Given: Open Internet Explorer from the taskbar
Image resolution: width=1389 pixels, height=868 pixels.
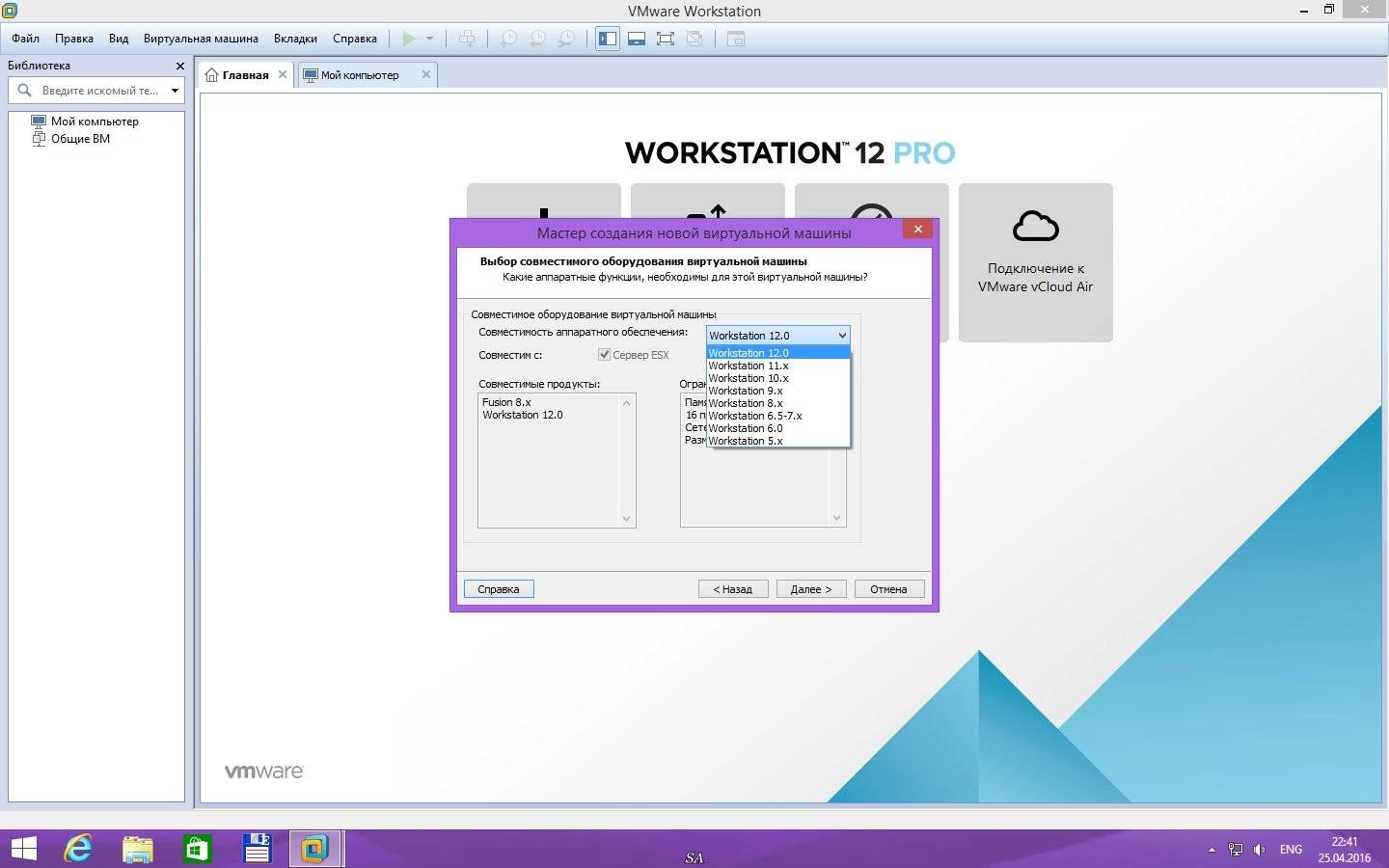Looking at the screenshot, I should pyautogui.click(x=78, y=849).
